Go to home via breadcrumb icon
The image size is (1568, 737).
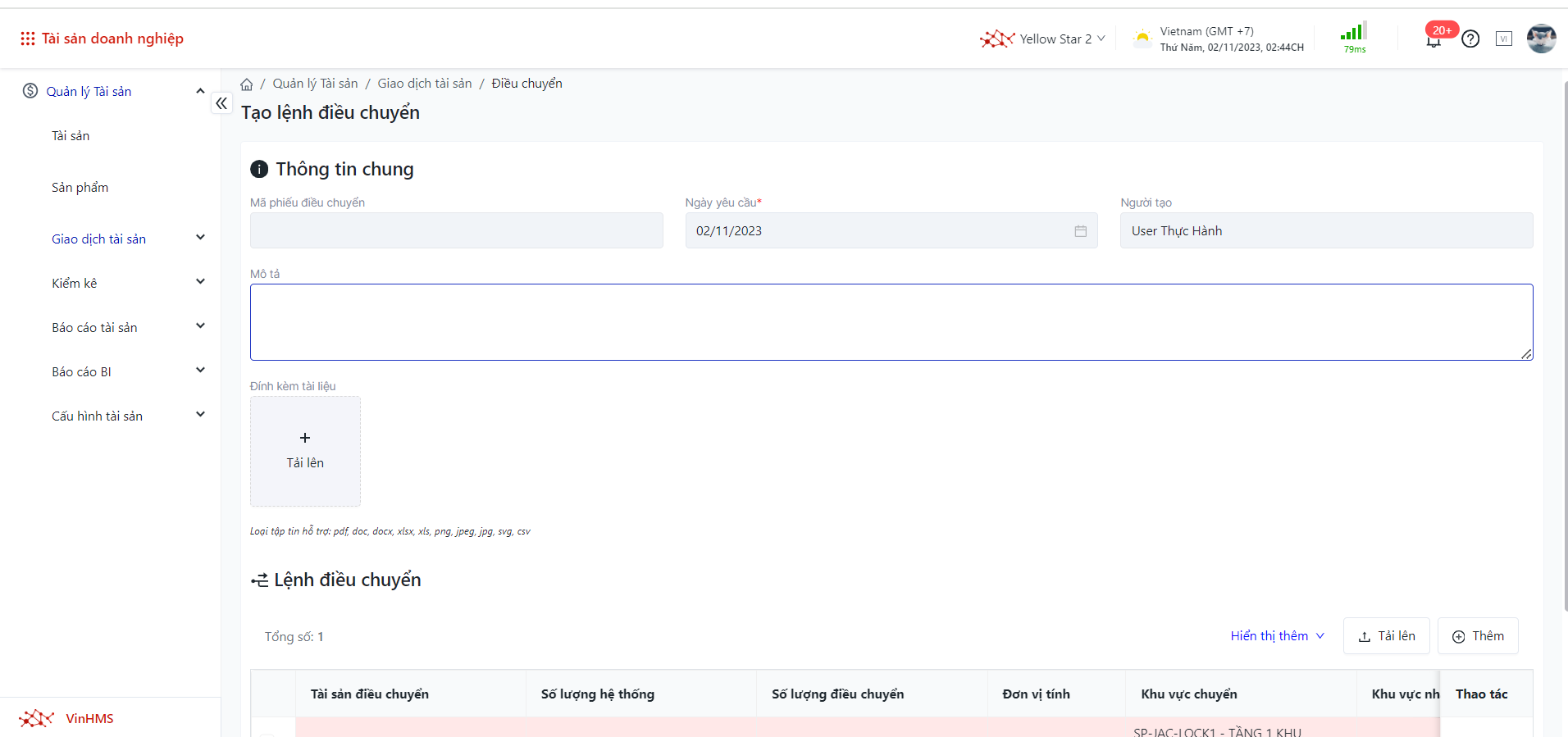pyautogui.click(x=247, y=84)
